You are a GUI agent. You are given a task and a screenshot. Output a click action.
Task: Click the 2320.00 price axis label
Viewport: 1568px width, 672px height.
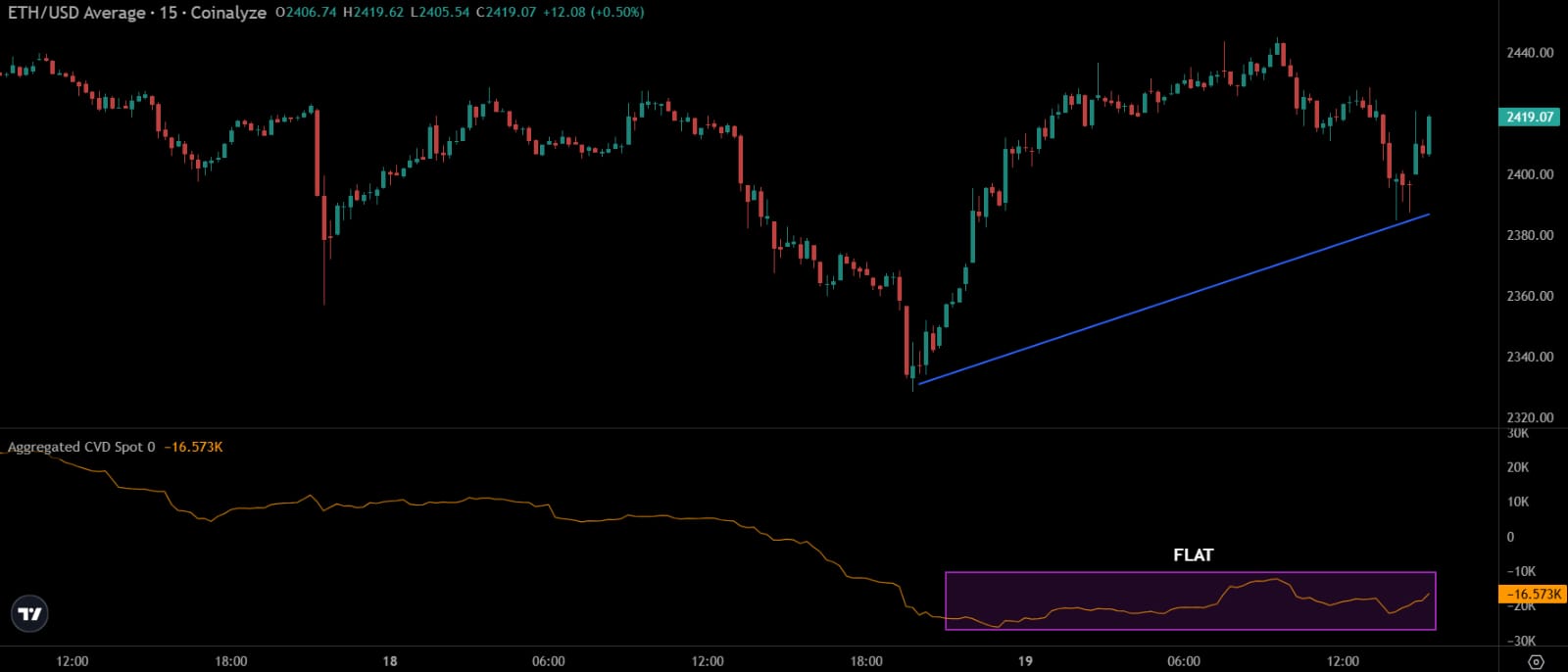tap(1530, 417)
